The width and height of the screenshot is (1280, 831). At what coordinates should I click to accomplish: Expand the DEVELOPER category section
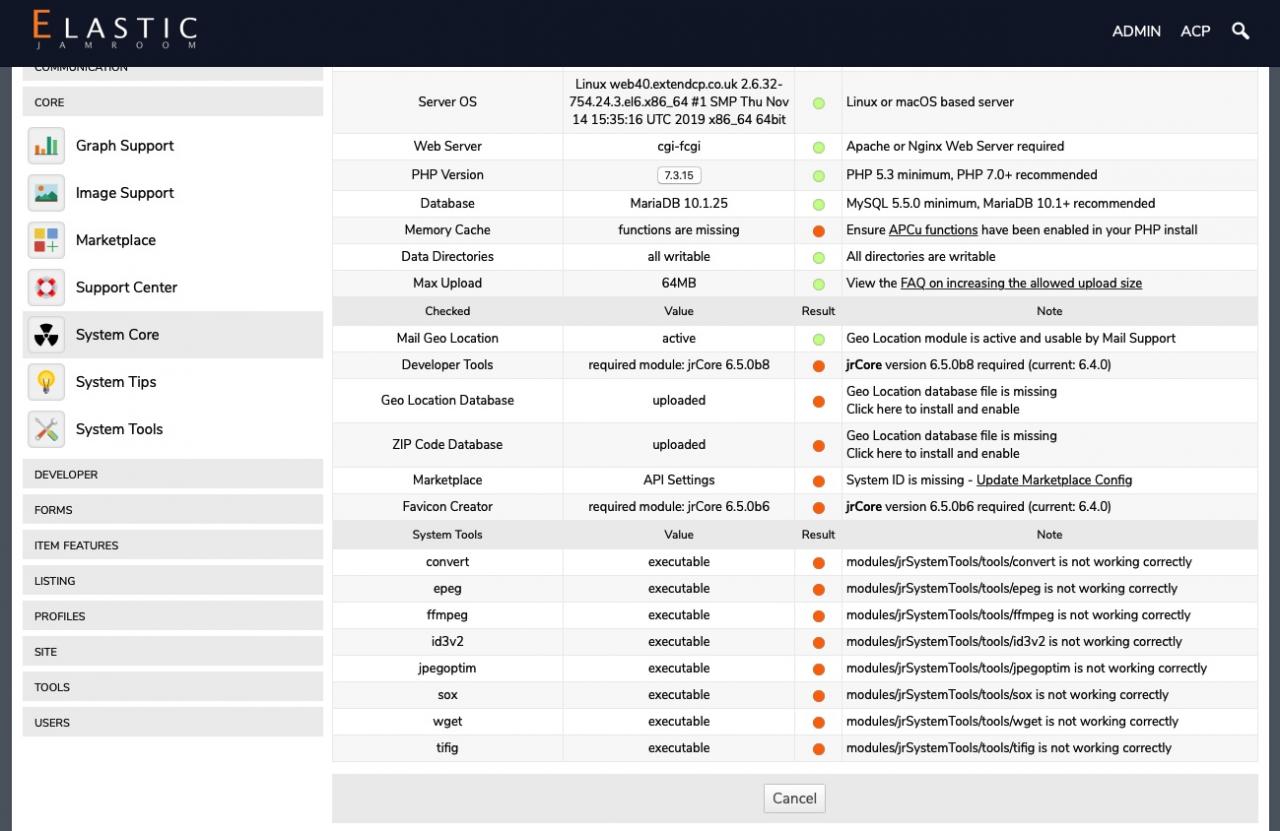[172, 474]
